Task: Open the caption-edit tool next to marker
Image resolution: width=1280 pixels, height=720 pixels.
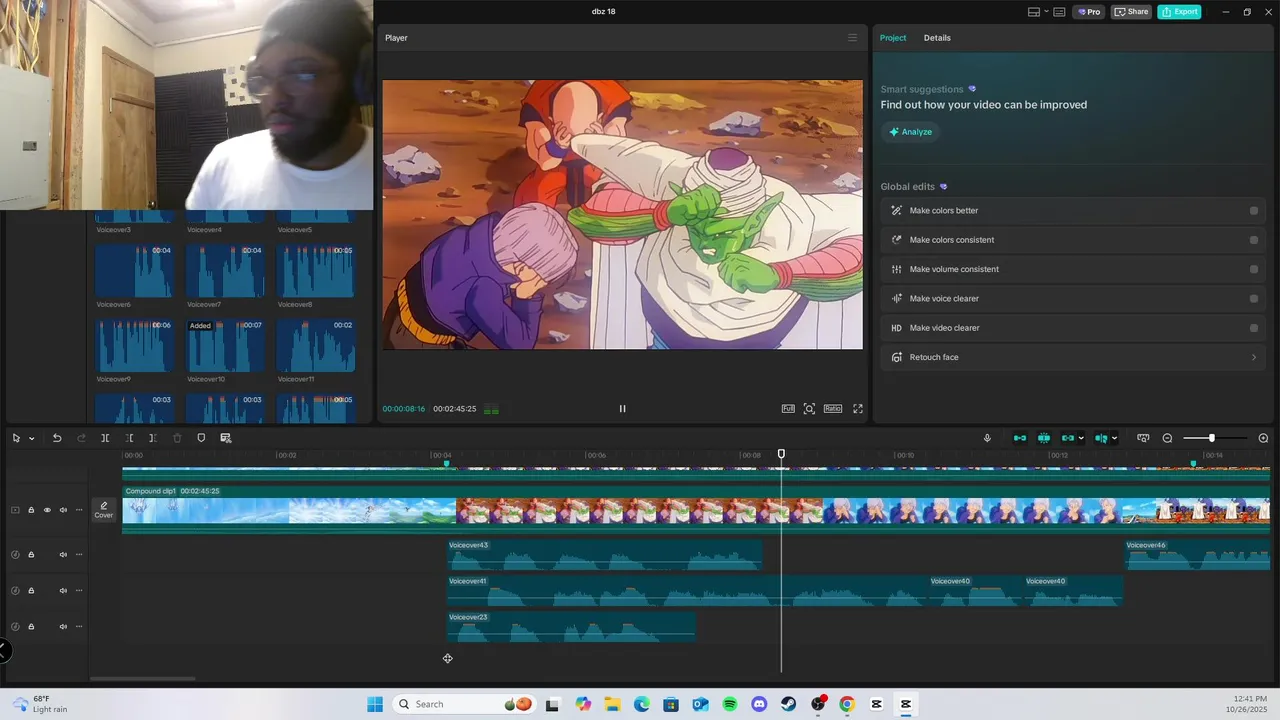Action: point(225,438)
